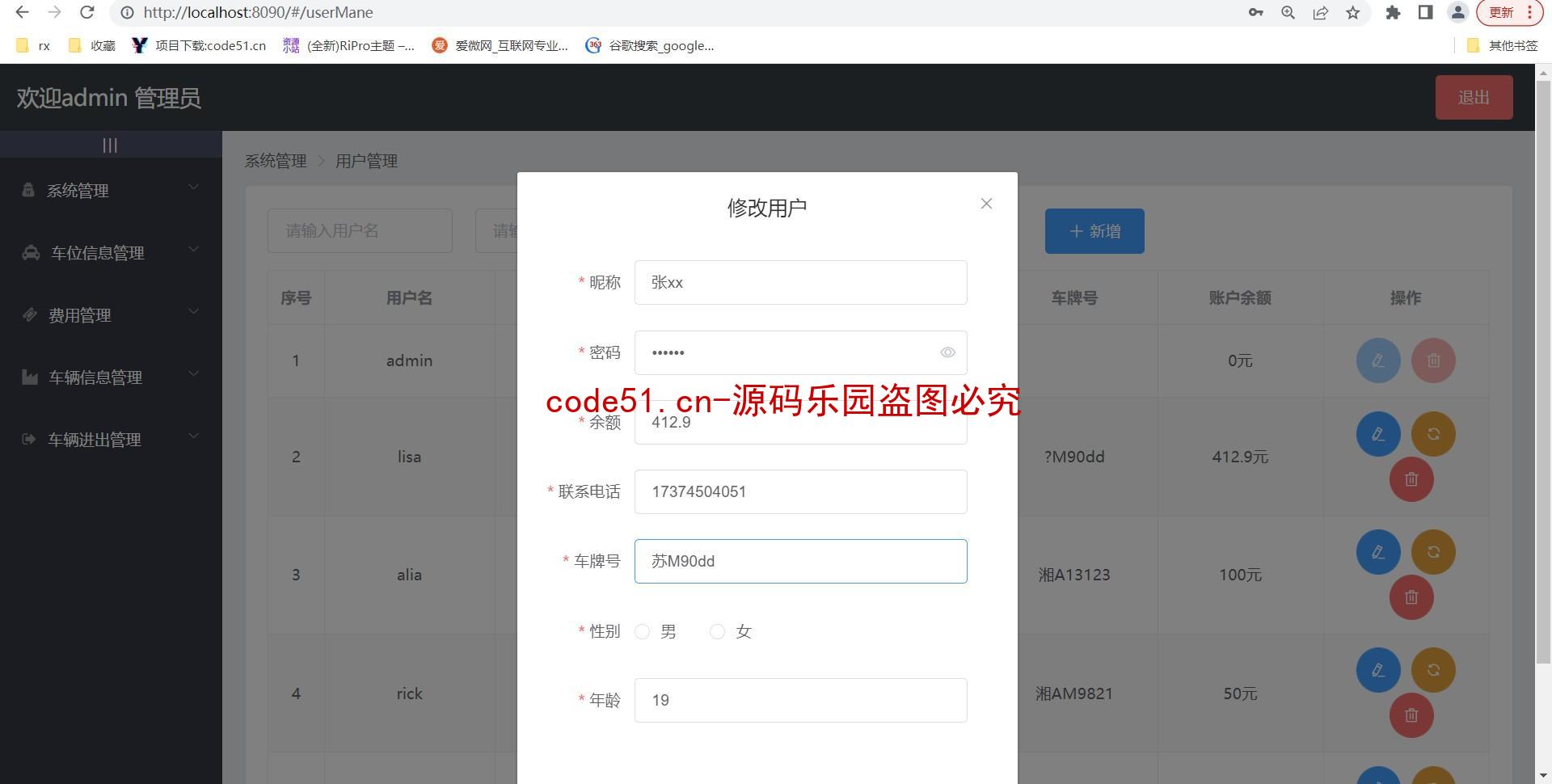
Task: Open the 谷歌搜索_google bookmark
Action: pos(650,46)
